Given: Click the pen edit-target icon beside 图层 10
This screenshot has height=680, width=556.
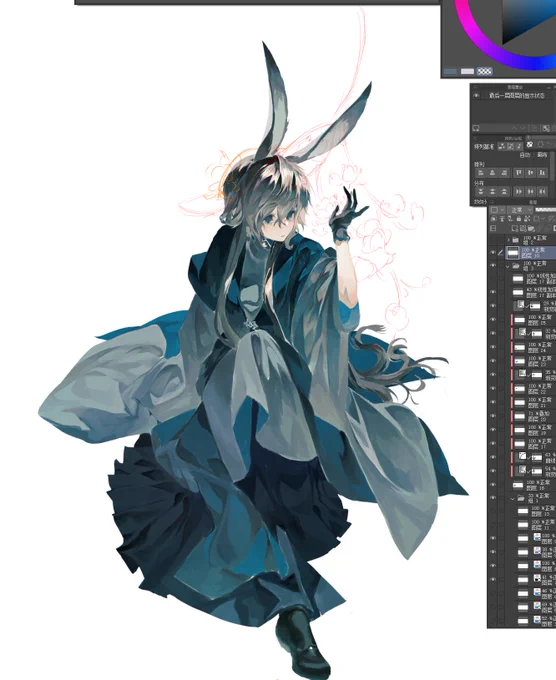Looking at the screenshot, I should point(501,252).
